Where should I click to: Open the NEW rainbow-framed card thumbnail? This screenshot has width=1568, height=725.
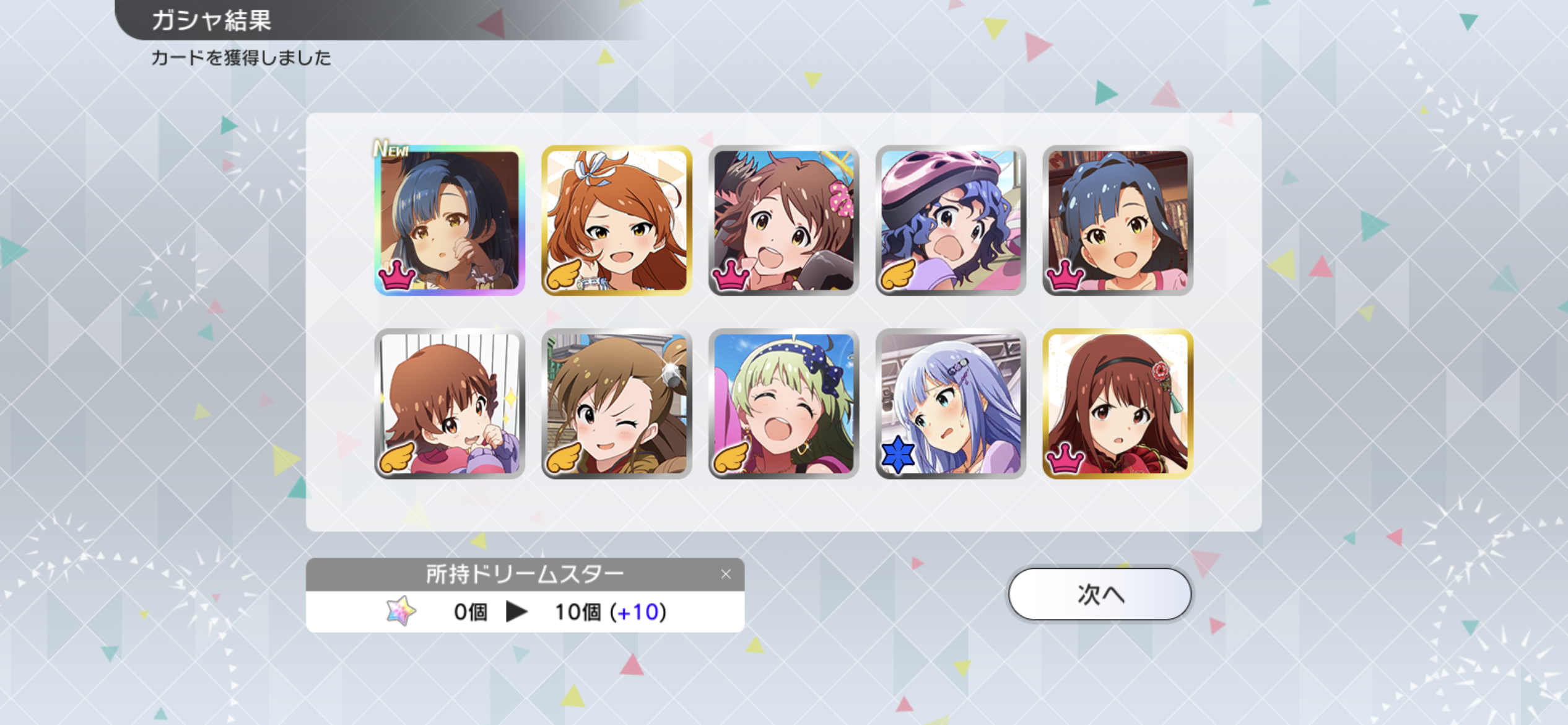450,221
